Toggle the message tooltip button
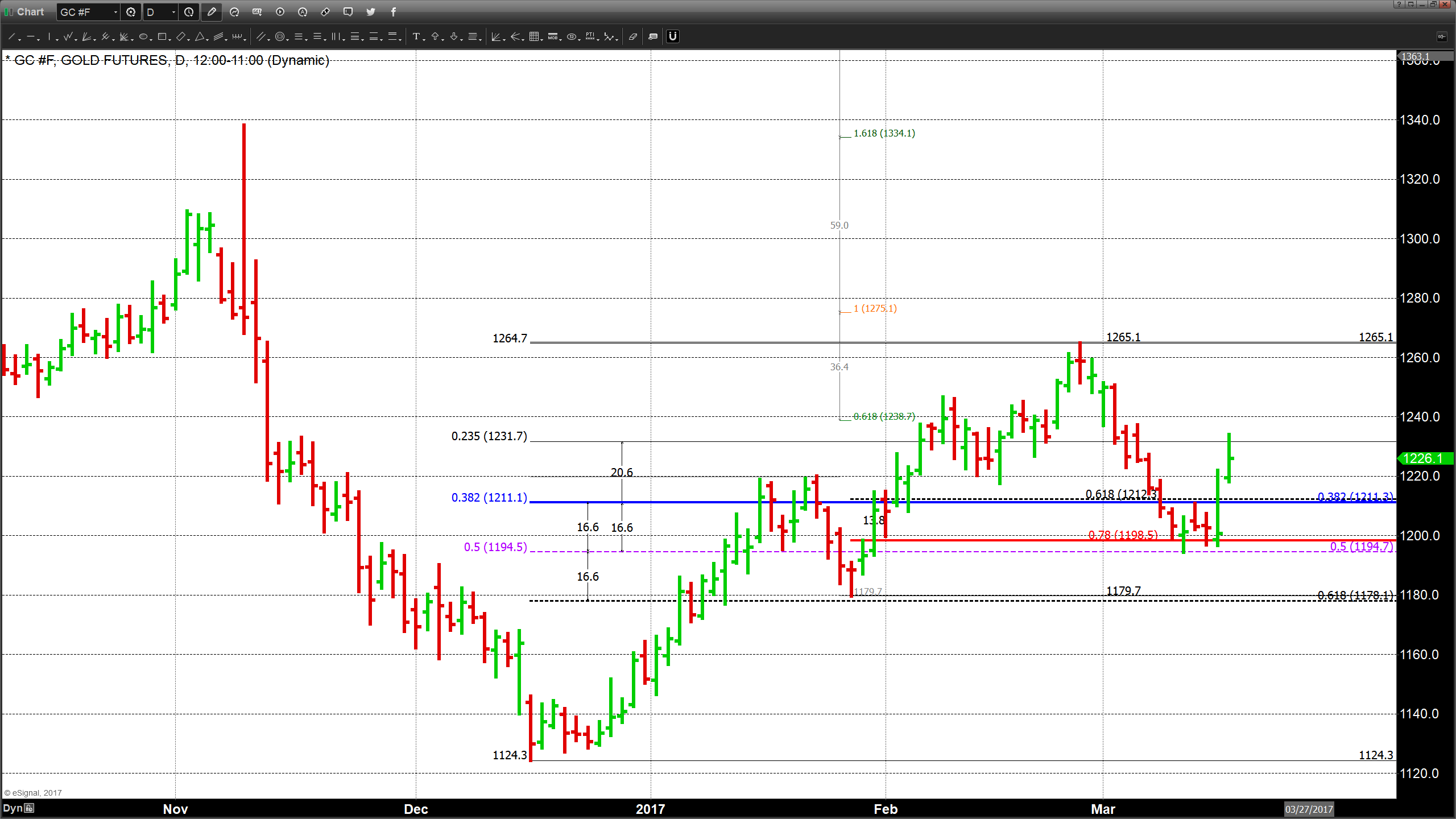 click(653, 37)
